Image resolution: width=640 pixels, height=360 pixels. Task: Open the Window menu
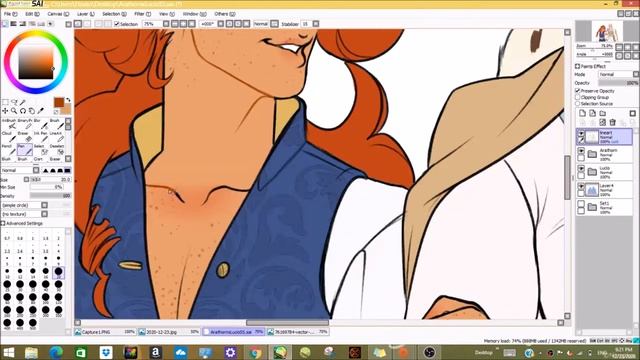point(194,14)
